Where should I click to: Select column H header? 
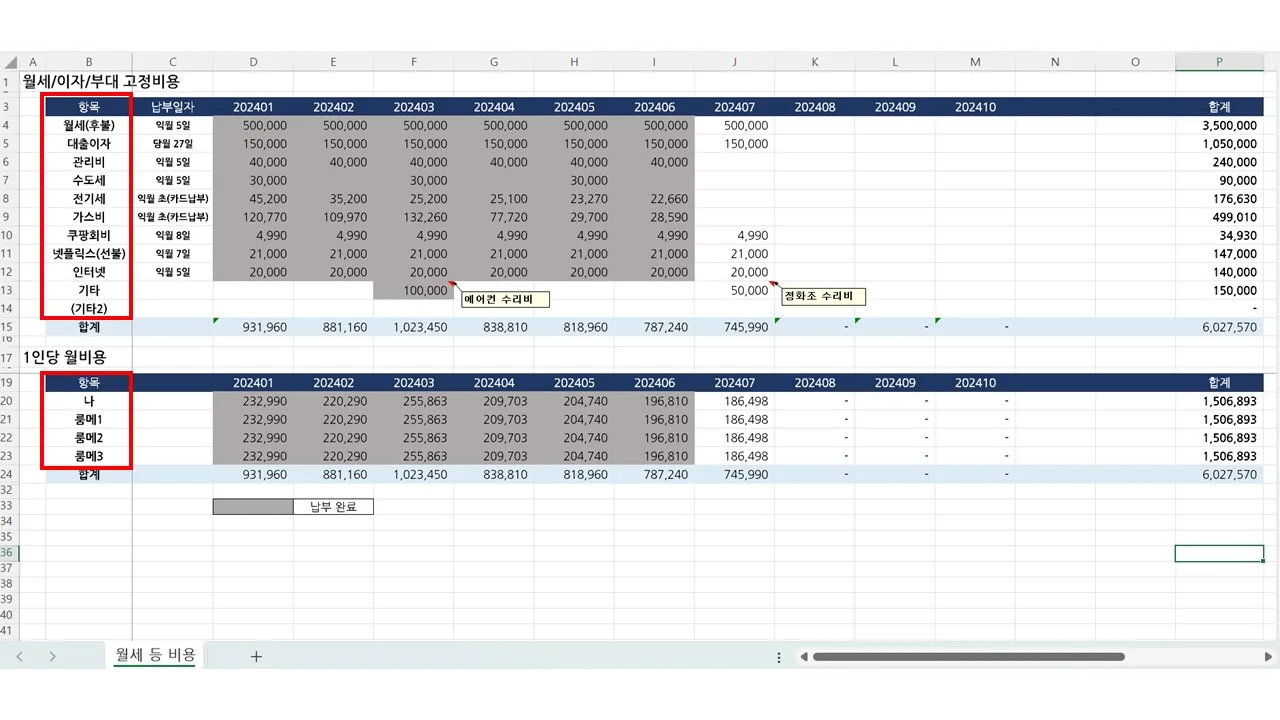pos(574,62)
